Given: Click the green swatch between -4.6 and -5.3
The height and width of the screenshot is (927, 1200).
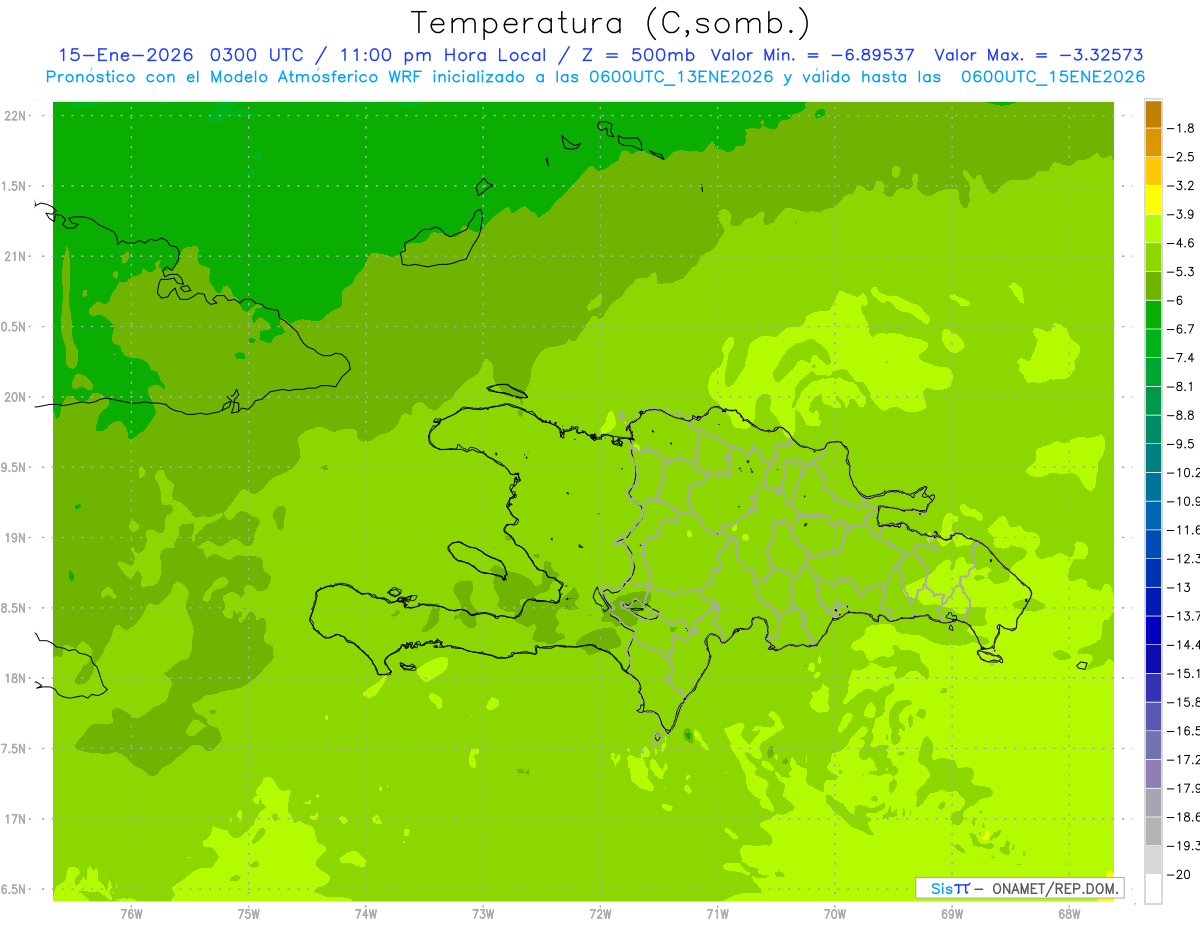Looking at the screenshot, I should point(1153,258).
